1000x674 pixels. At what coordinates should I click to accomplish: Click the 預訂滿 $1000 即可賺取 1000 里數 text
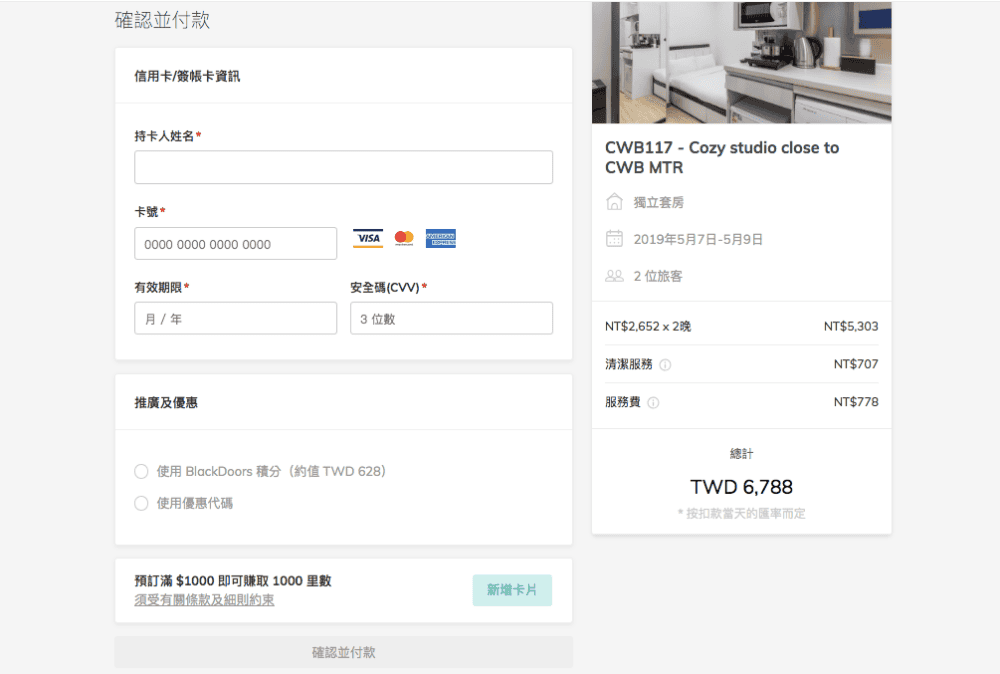click(x=233, y=580)
